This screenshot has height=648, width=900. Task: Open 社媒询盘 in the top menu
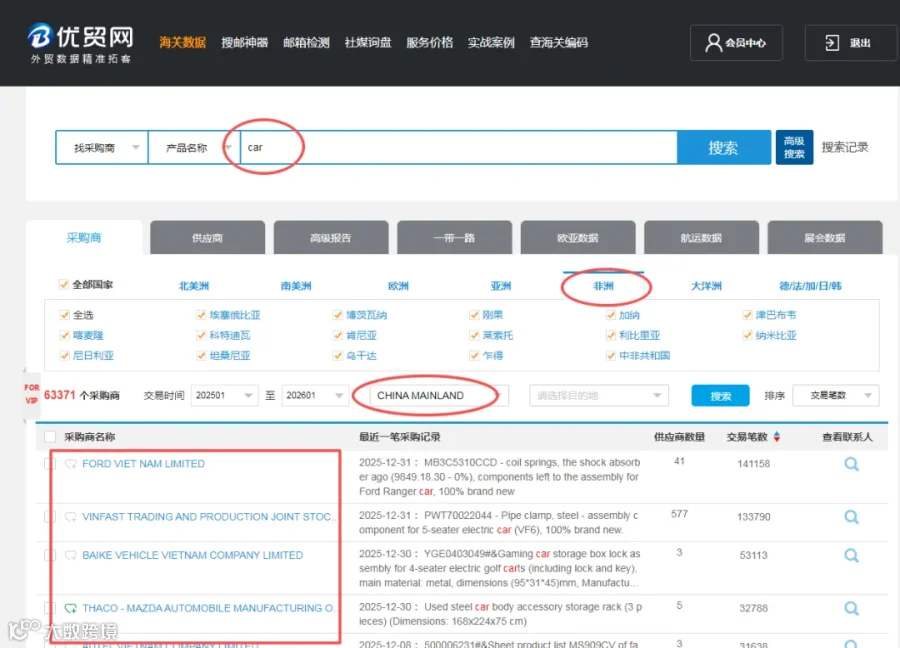pyautogui.click(x=367, y=42)
